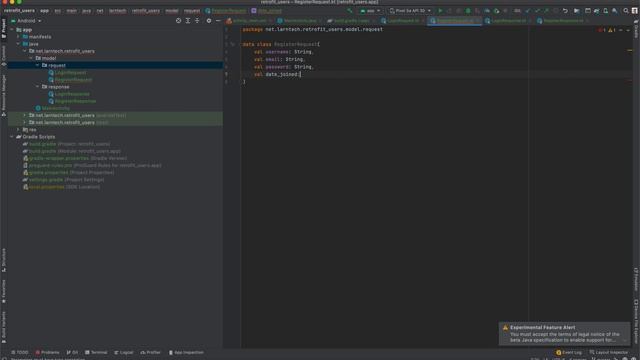Open the Problems tool window button

pos(47,352)
